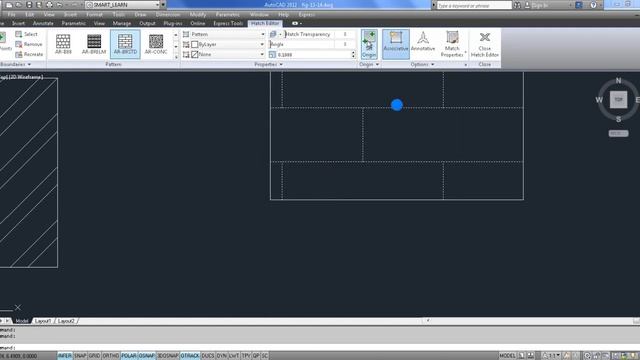Open Match Properties tool
The image size is (640, 360).
pyautogui.click(x=452, y=44)
